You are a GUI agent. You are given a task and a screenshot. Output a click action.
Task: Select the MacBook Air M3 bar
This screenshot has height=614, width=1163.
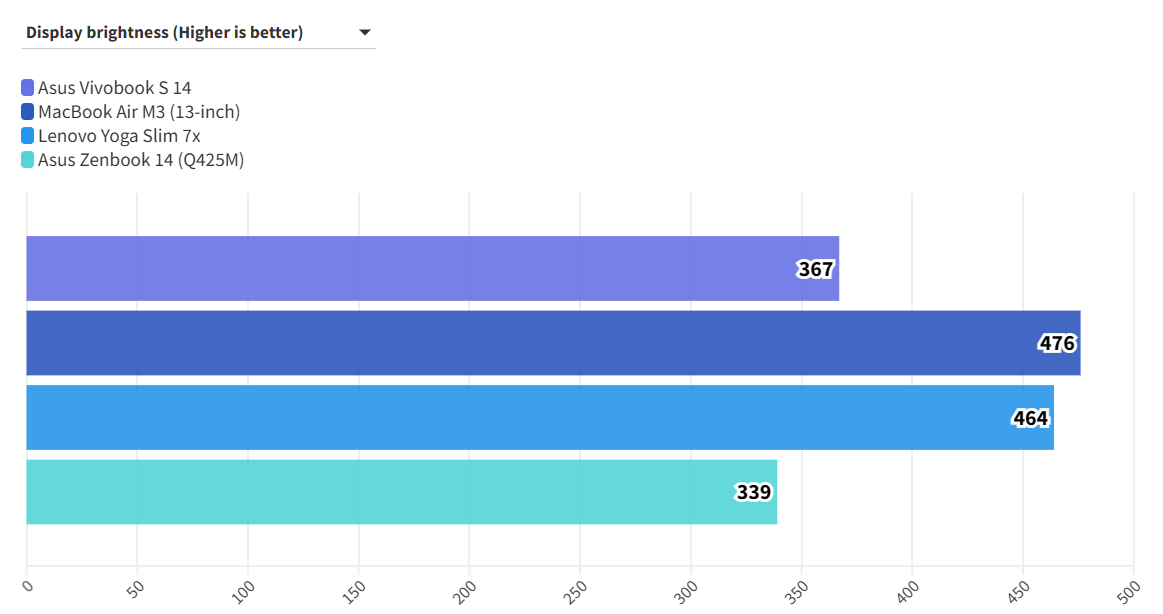[500, 343]
